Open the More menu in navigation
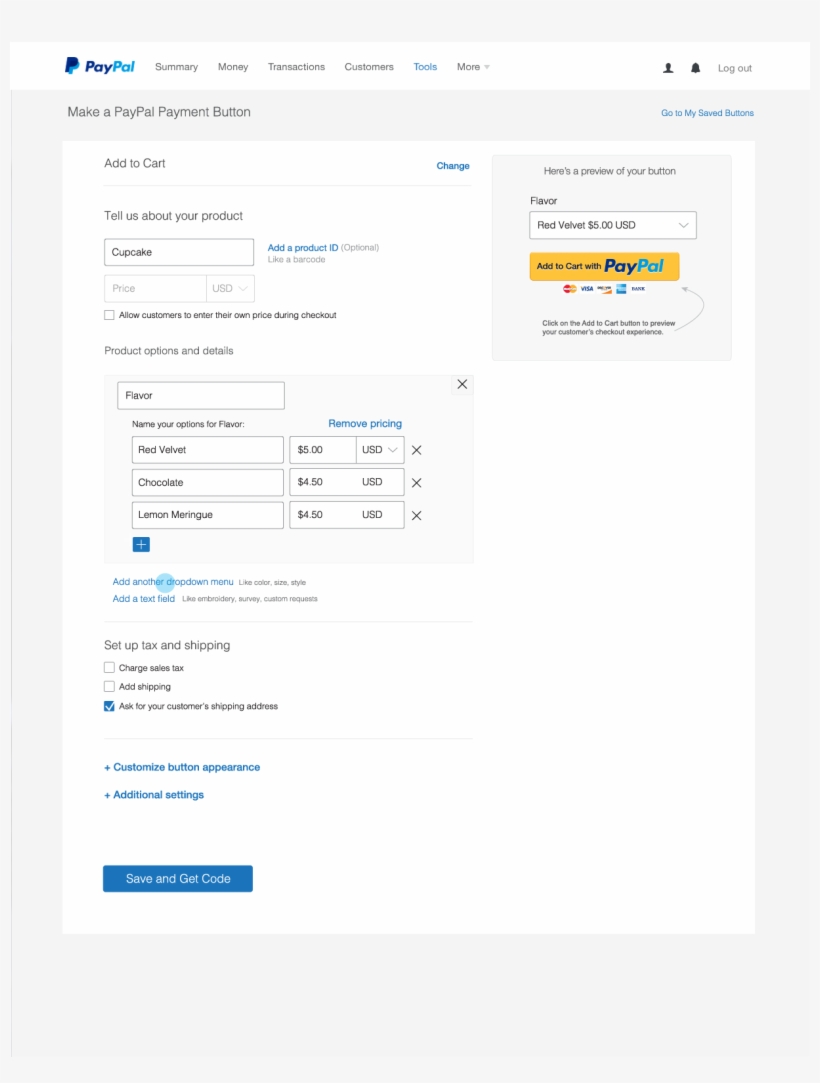The height and width of the screenshot is (1083, 820). click(x=473, y=67)
